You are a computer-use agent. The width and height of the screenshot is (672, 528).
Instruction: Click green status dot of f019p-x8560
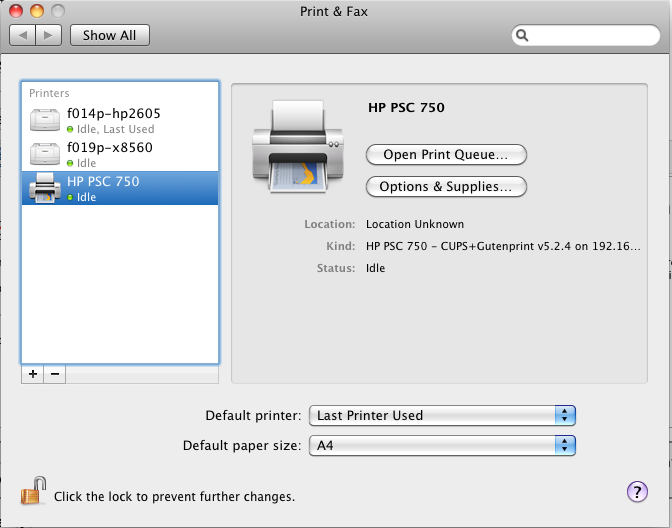coord(70,163)
